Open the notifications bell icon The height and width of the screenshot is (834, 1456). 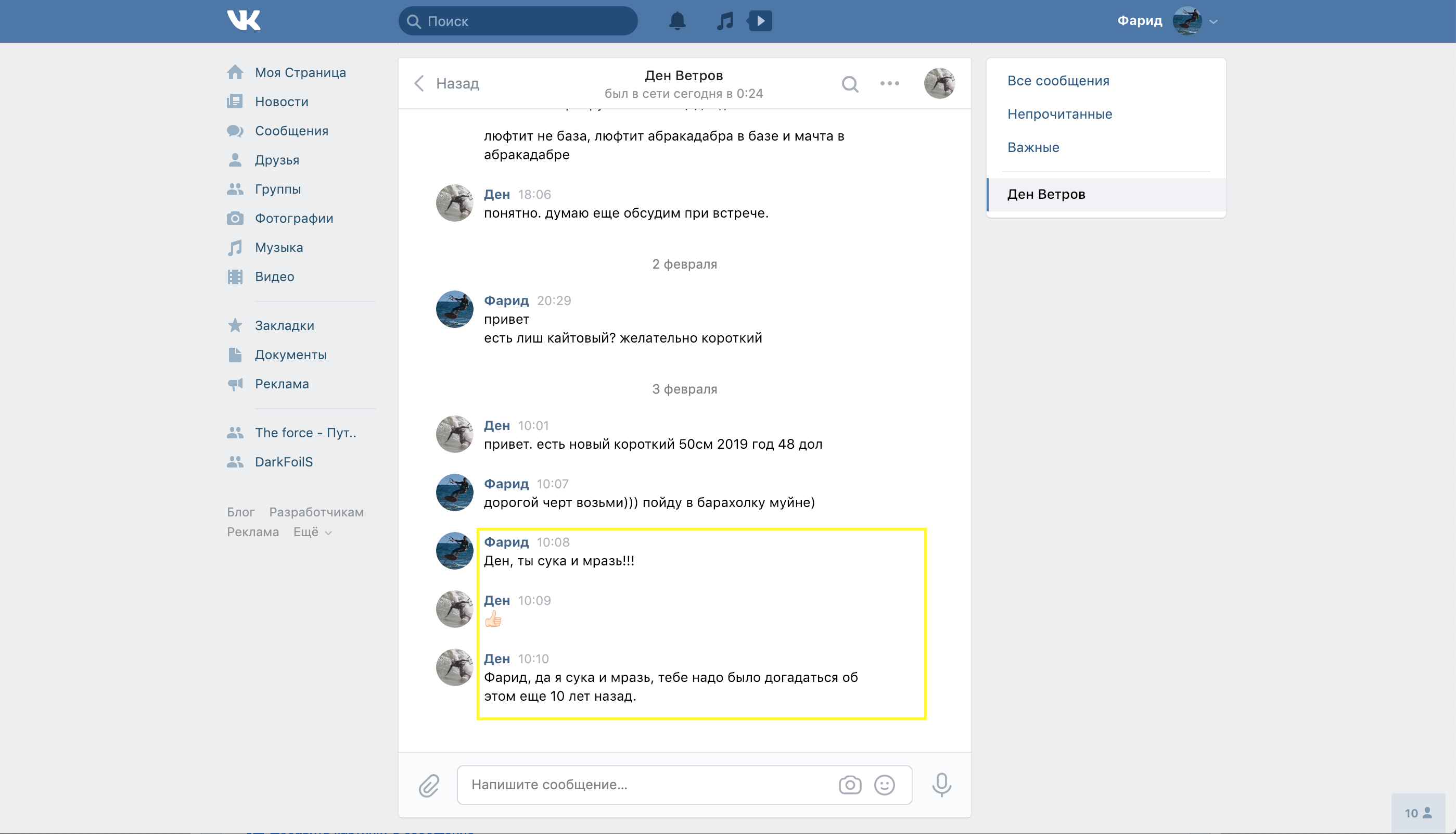tap(677, 21)
